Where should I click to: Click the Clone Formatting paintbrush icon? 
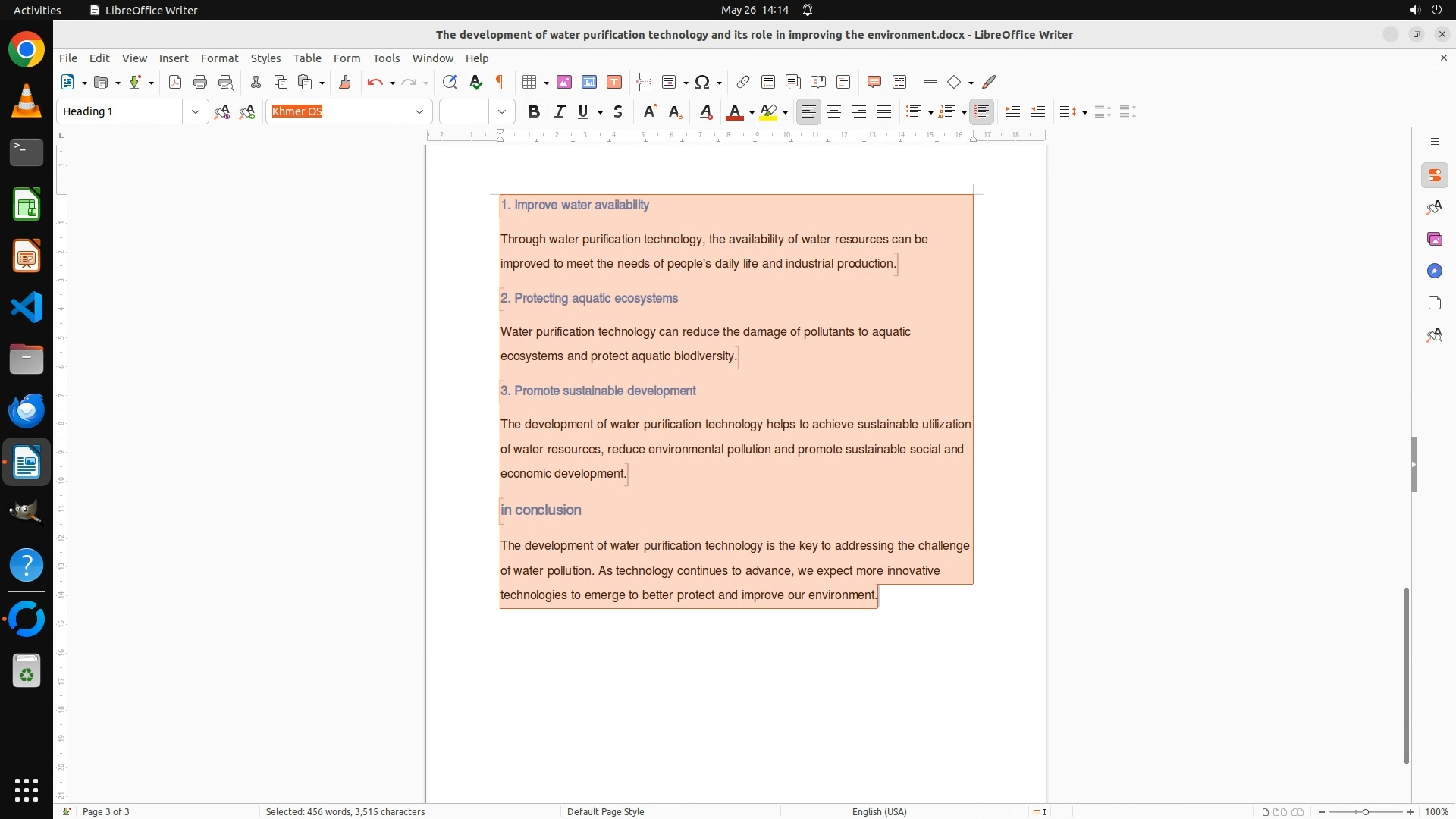click(x=345, y=82)
